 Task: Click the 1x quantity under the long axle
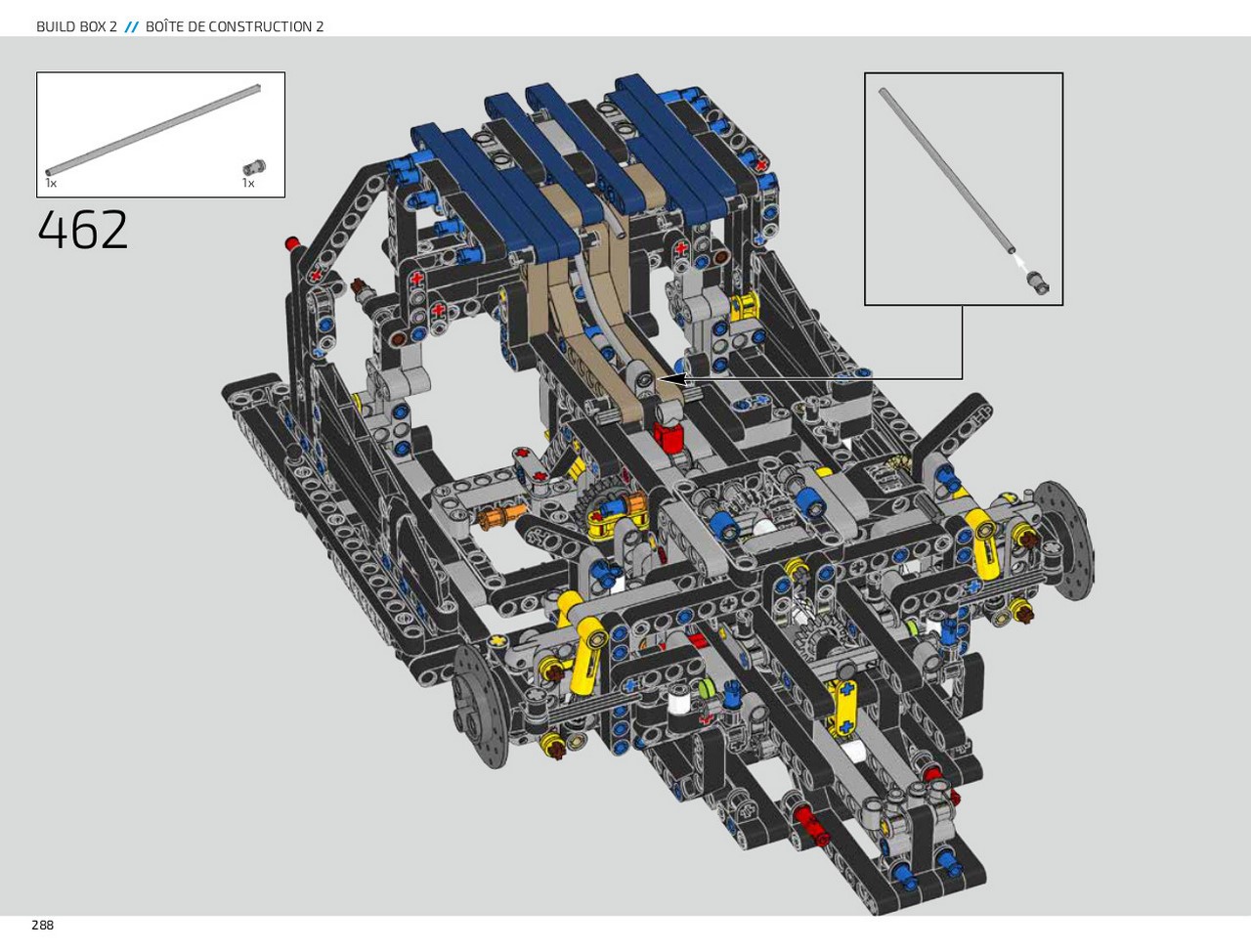(51, 183)
